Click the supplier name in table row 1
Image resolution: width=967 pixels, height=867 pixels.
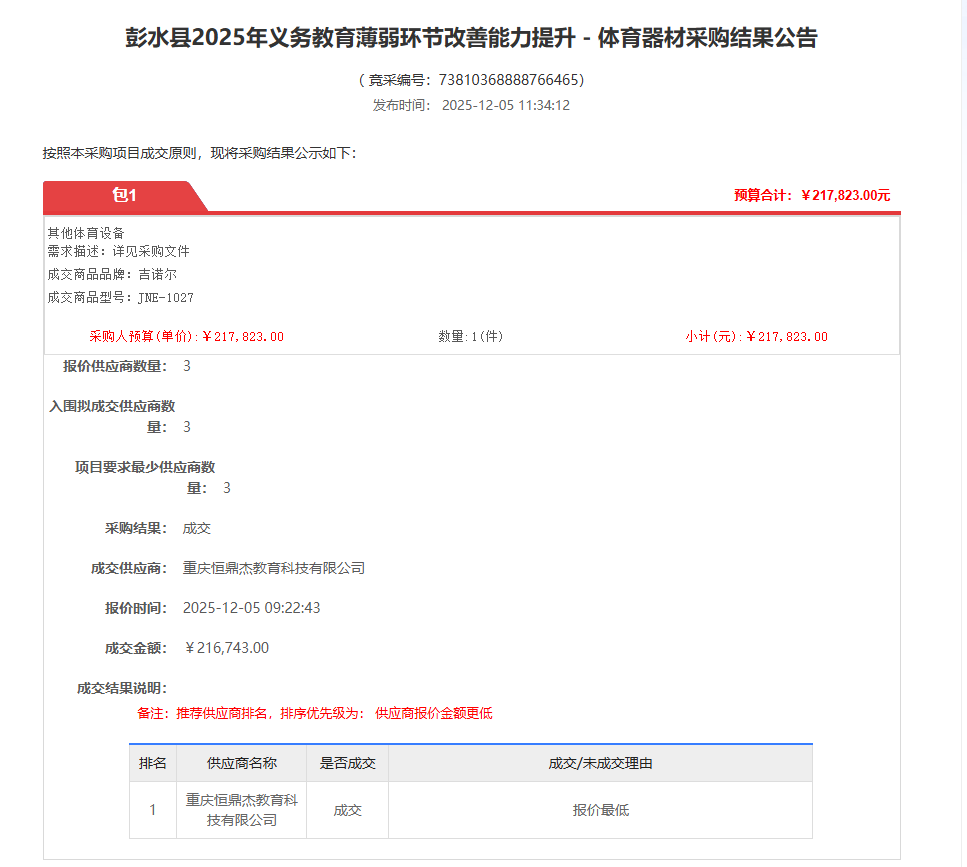coord(241,810)
